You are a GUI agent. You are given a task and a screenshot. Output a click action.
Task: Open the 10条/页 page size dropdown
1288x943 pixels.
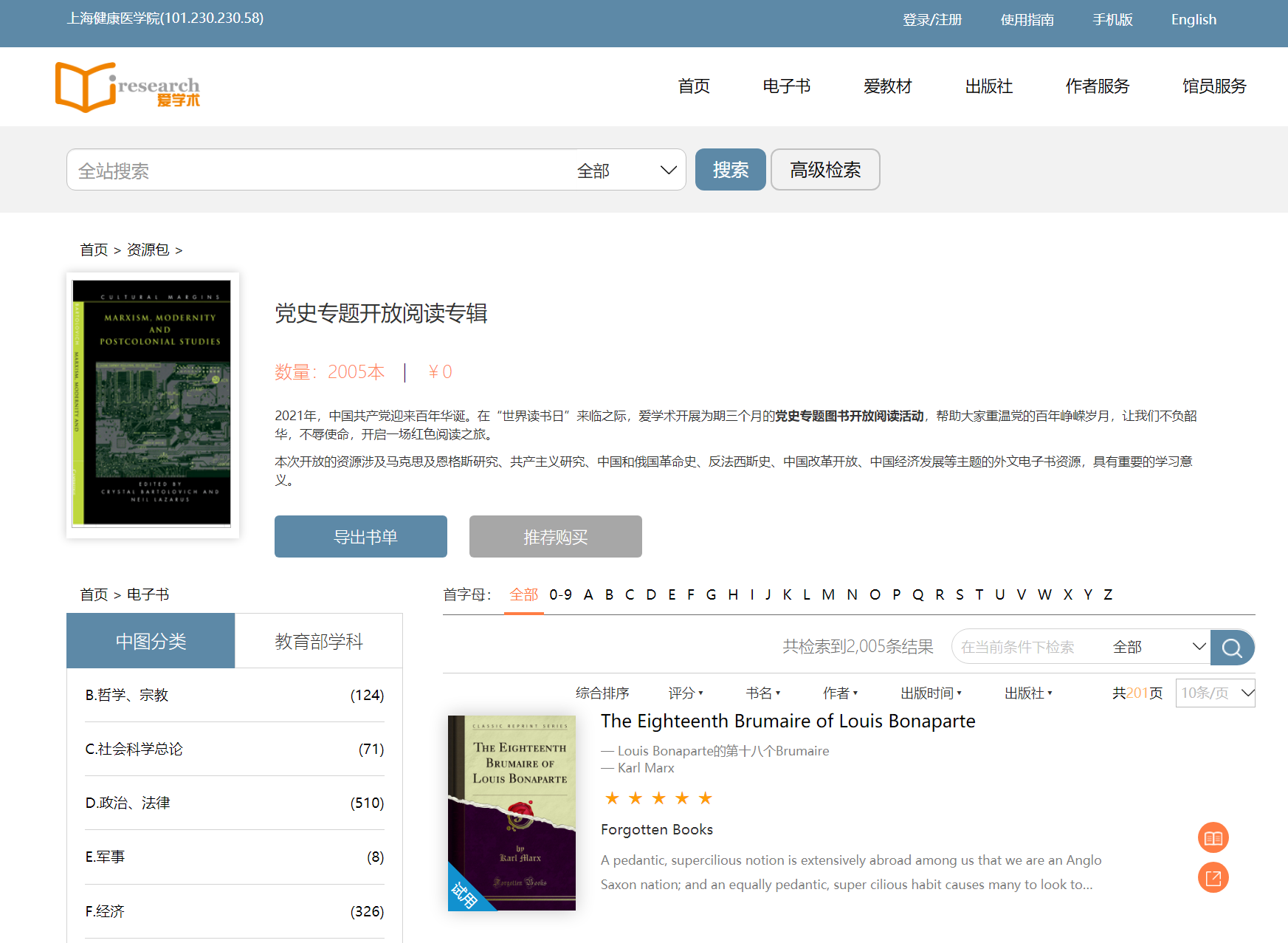click(x=1215, y=693)
